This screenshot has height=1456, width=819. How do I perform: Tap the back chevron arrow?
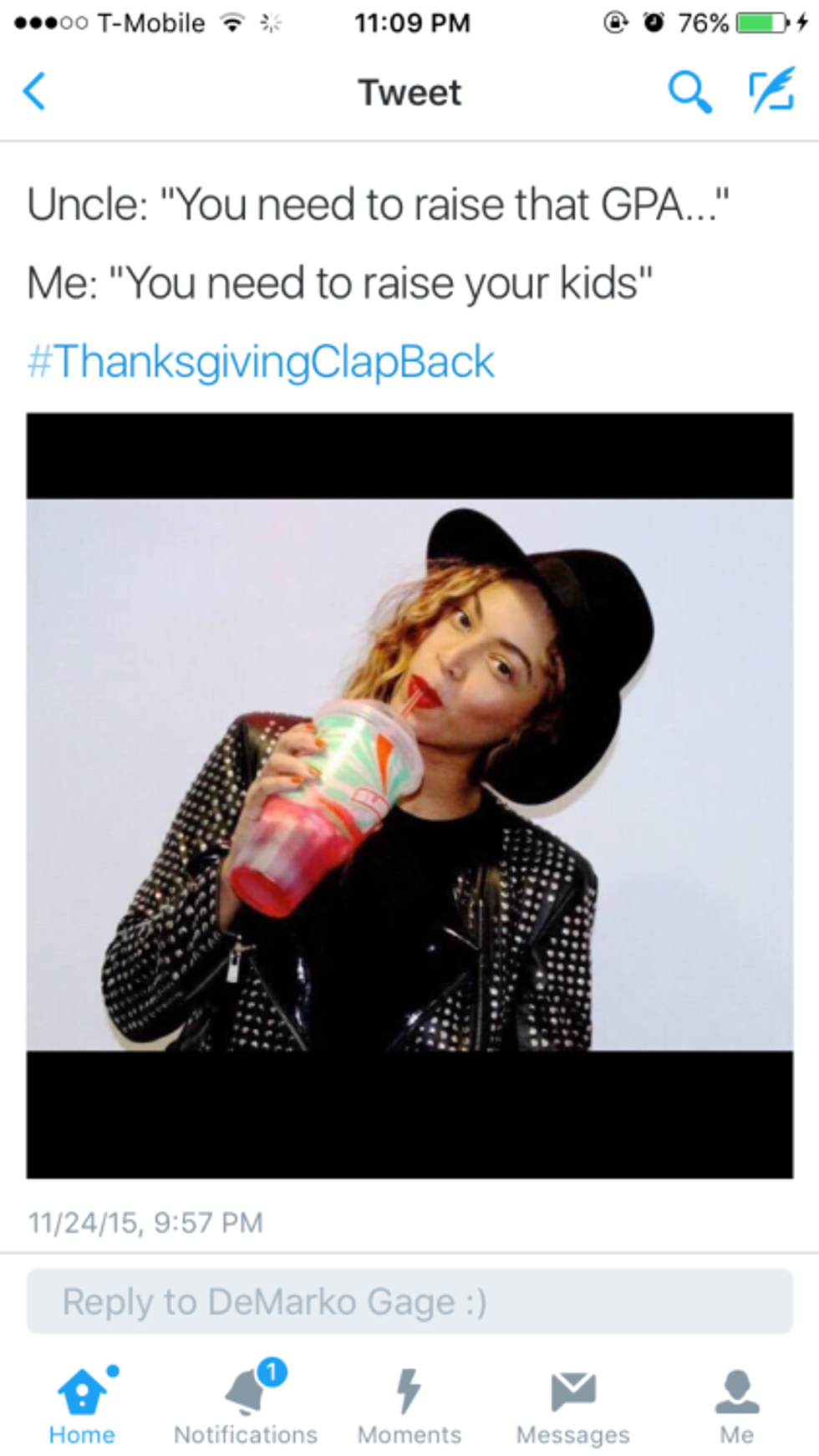(34, 91)
